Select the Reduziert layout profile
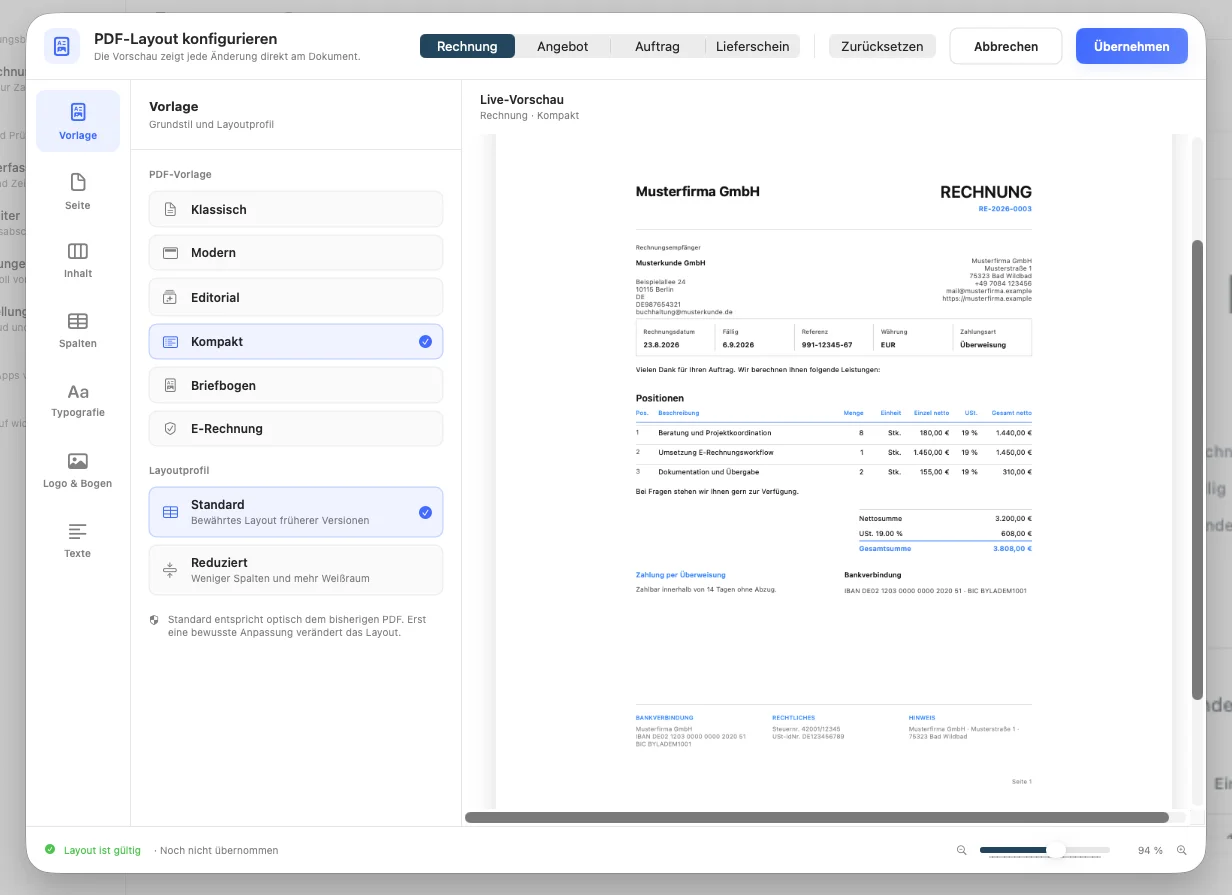This screenshot has width=1232, height=895. click(x=296, y=570)
